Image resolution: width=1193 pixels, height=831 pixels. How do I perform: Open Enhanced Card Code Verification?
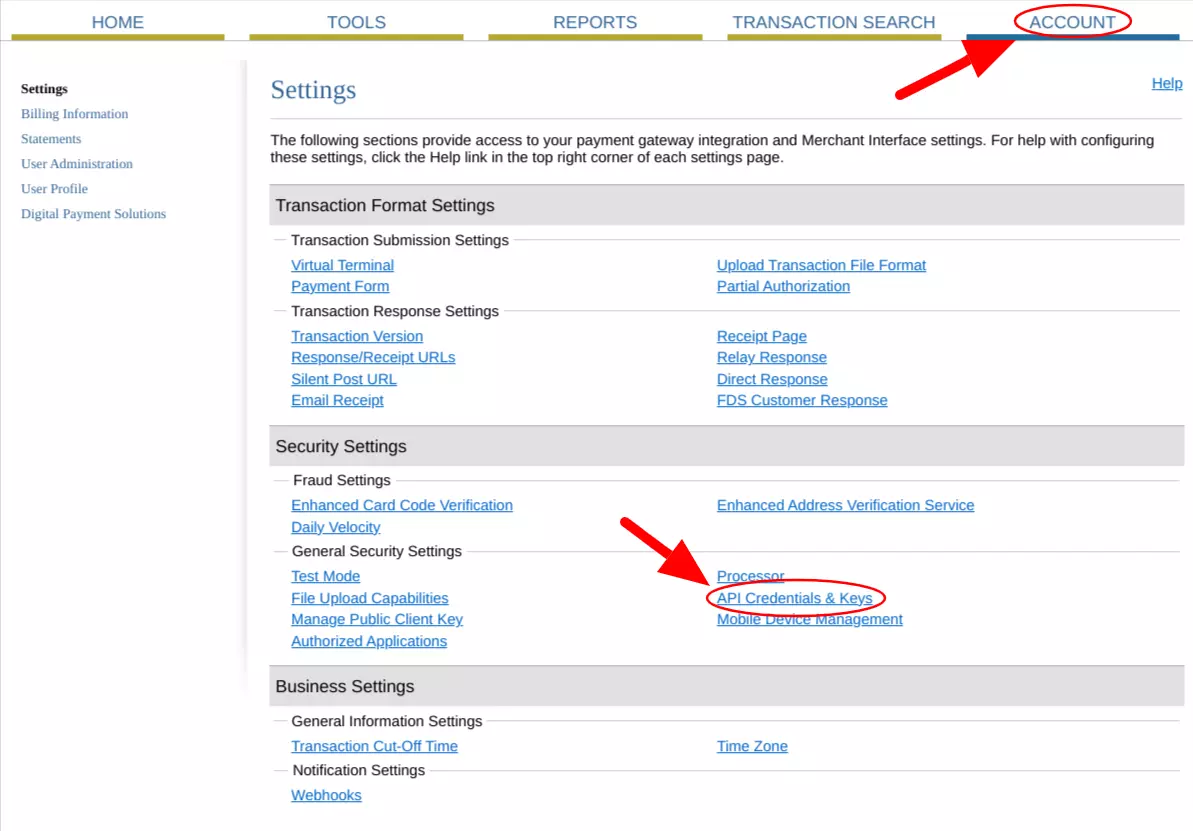(x=401, y=504)
